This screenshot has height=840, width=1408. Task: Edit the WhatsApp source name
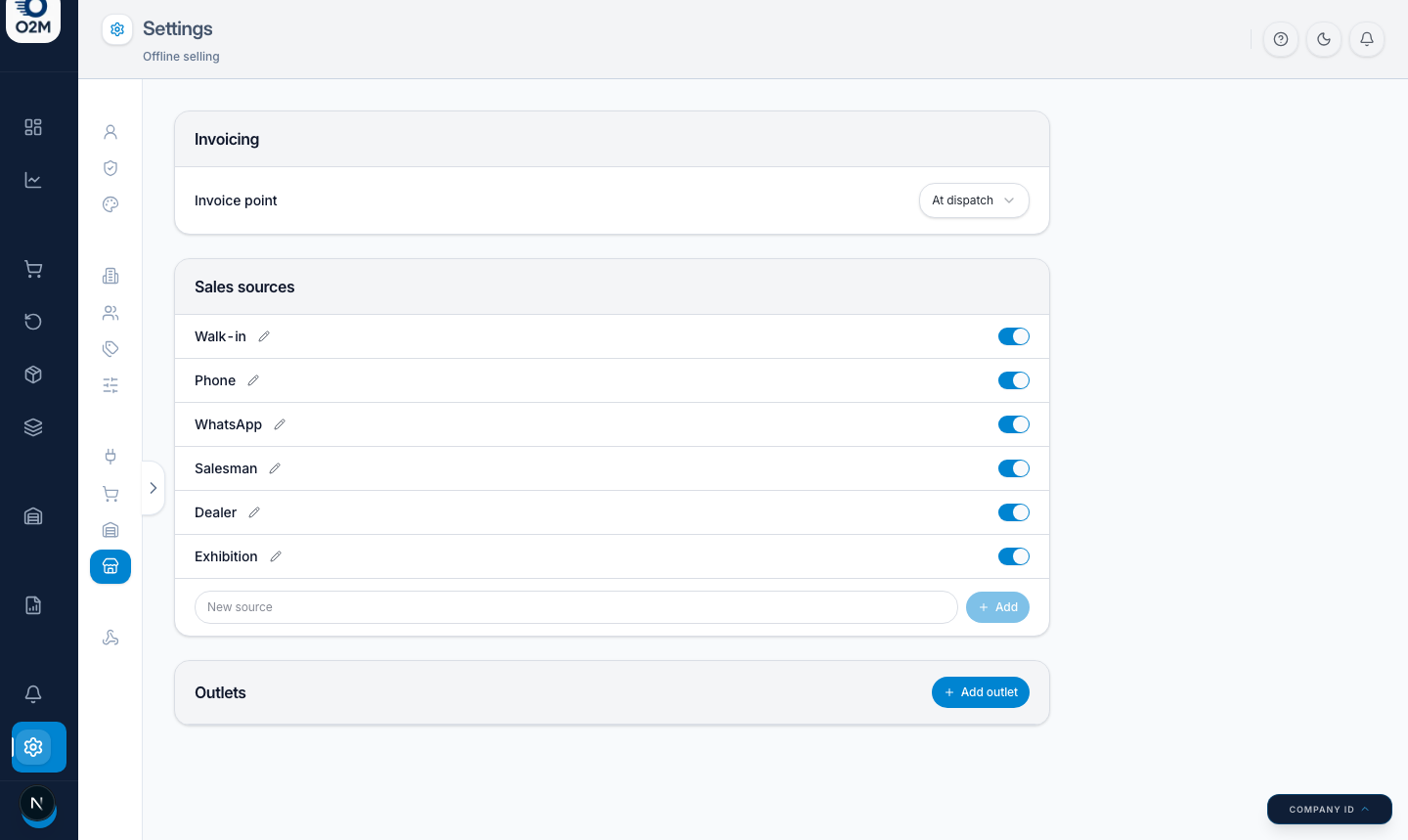pyautogui.click(x=280, y=424)
